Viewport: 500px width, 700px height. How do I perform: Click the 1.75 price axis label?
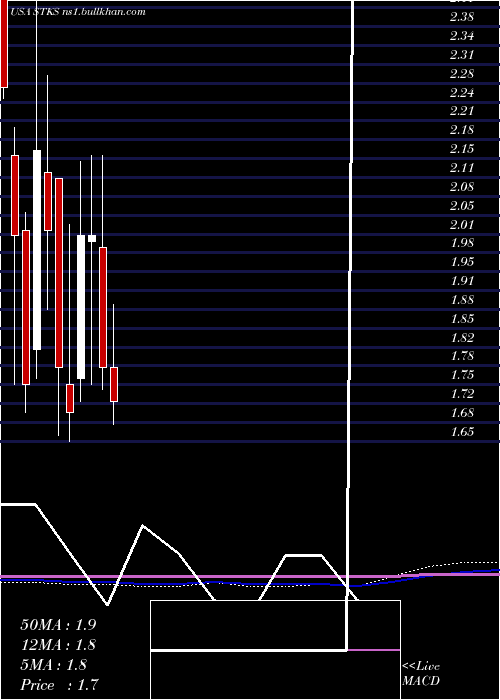coord(462,375)
